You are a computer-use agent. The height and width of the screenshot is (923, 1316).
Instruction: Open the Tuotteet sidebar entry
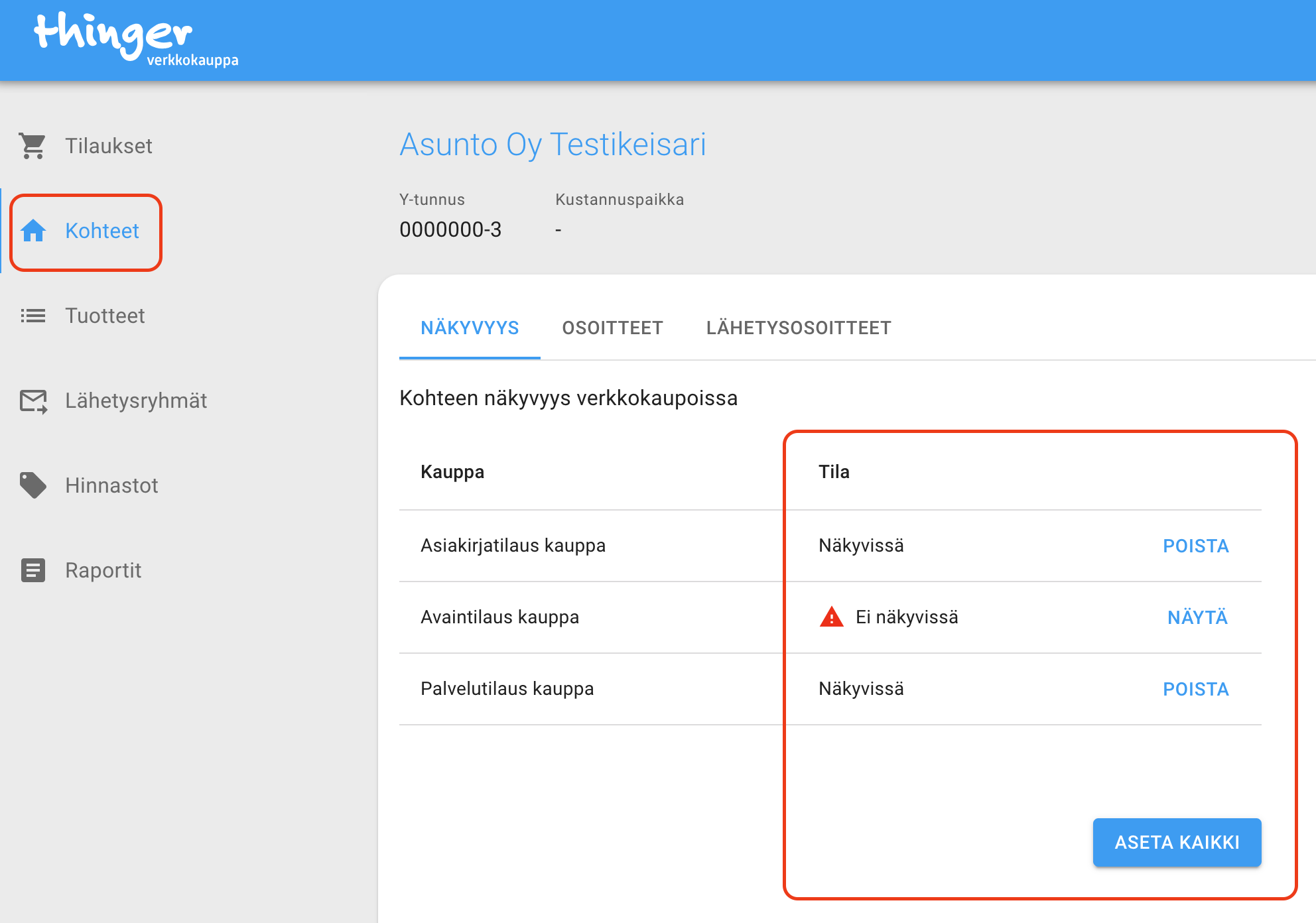(105, 316)
